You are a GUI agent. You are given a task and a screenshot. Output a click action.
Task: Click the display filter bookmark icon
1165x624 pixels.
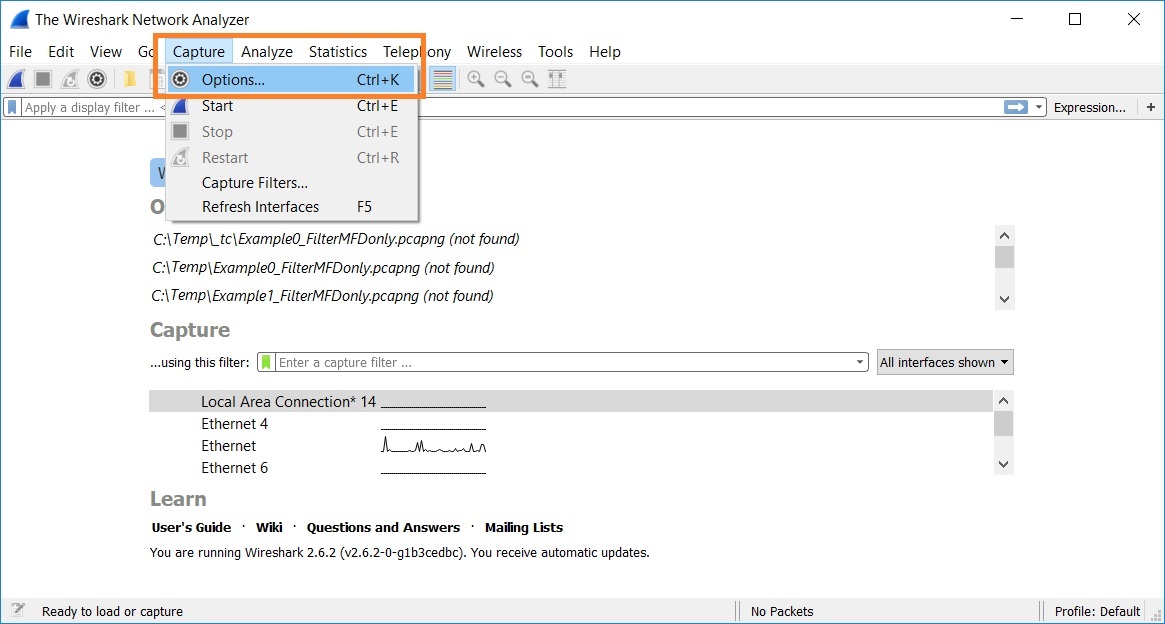click(13, 107)
